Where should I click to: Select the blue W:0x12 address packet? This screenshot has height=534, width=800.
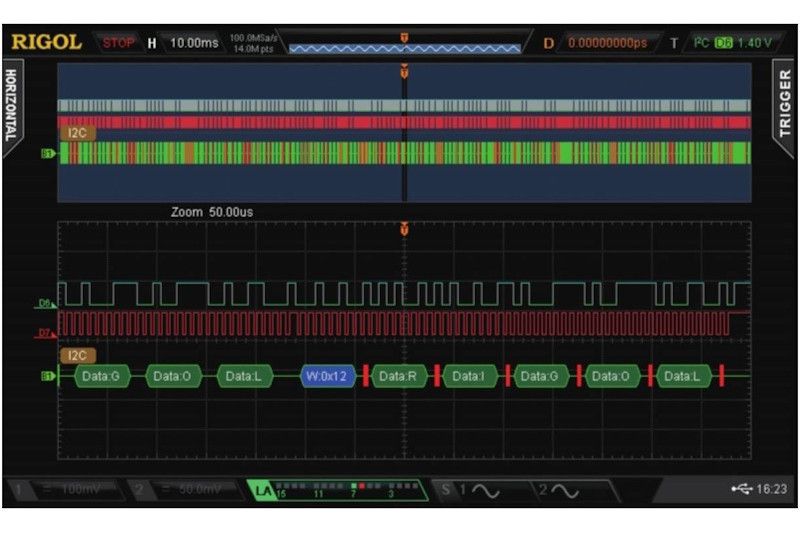click(x=325, y=376)
